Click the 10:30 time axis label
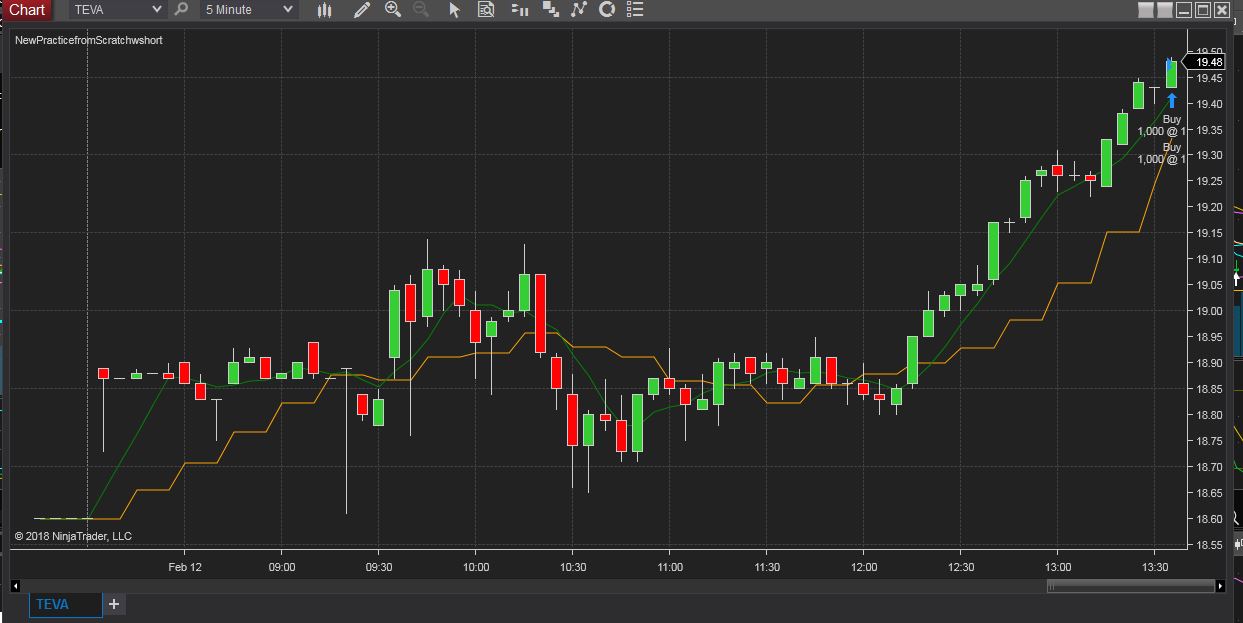The height and width of the screenshot is (623, 1243). [x=573, y=567]
